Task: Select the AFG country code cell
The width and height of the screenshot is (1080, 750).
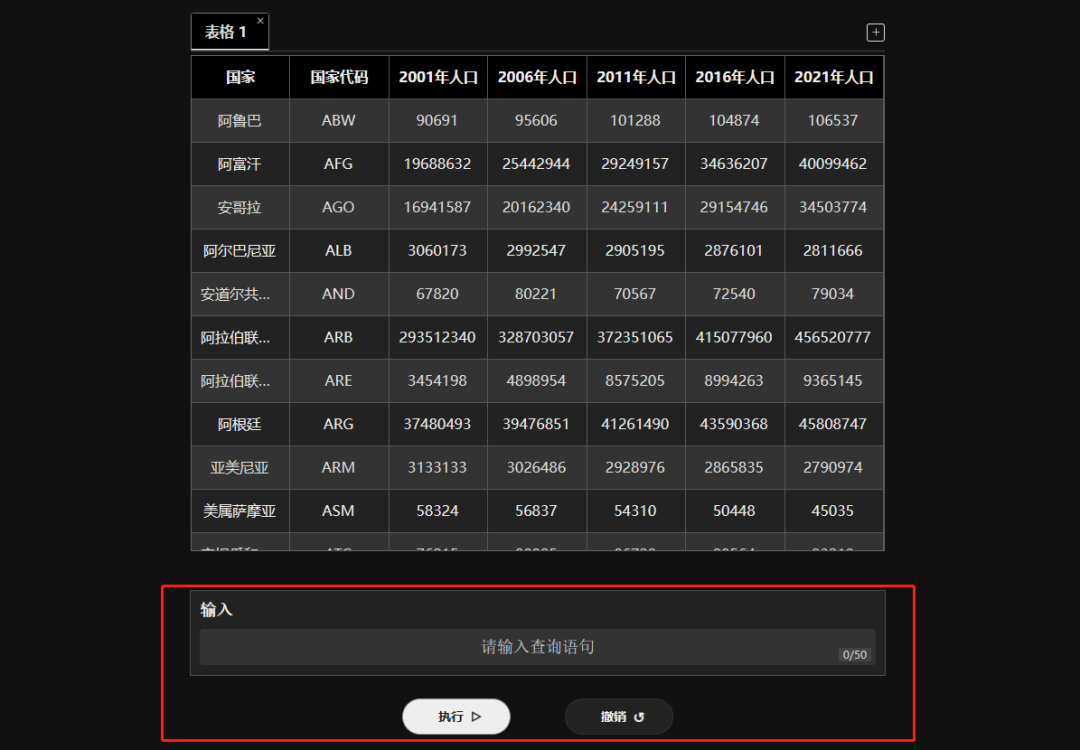Action: point(339,164)
